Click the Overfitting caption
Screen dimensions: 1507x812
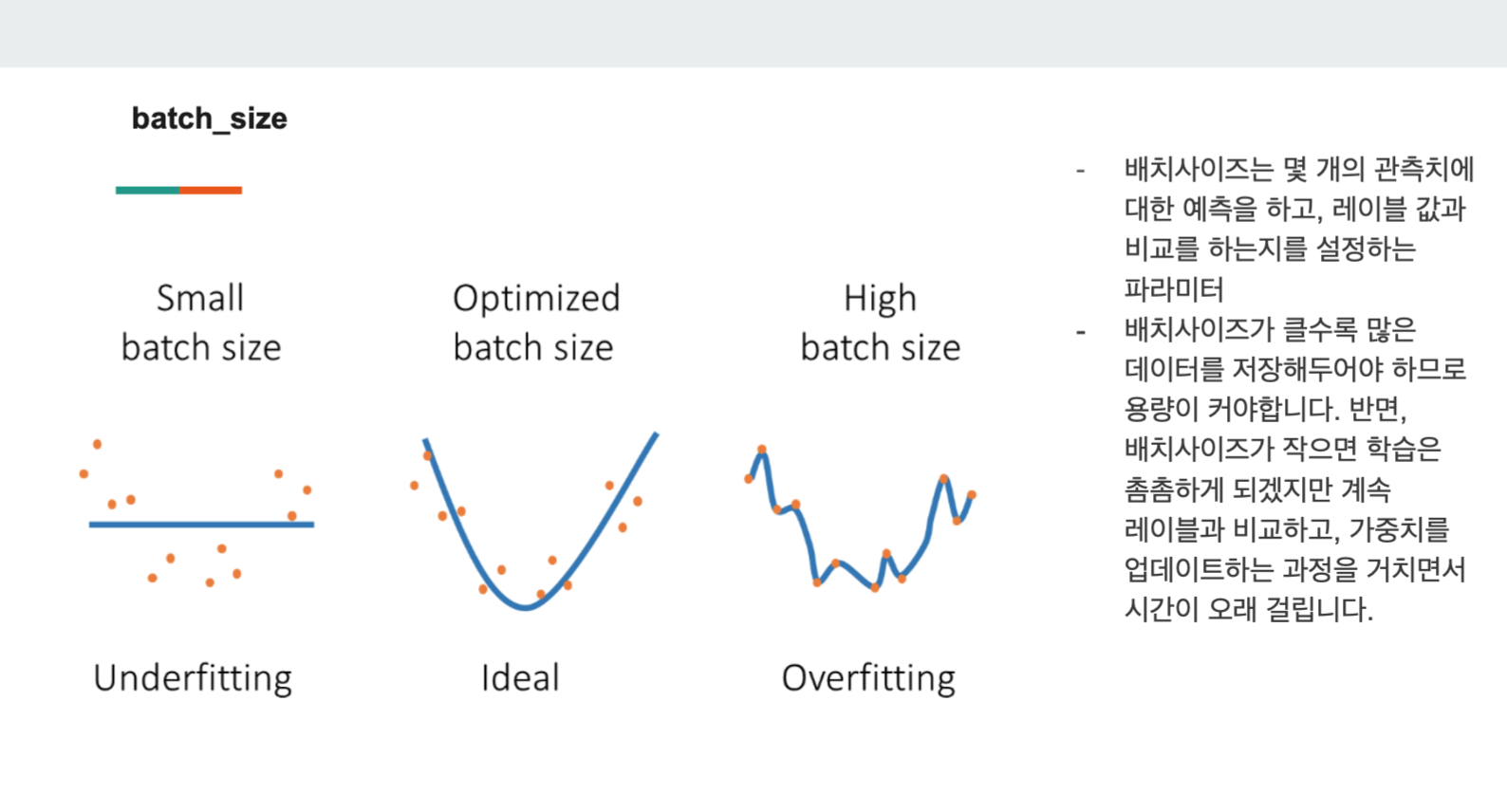pos(868,678)
